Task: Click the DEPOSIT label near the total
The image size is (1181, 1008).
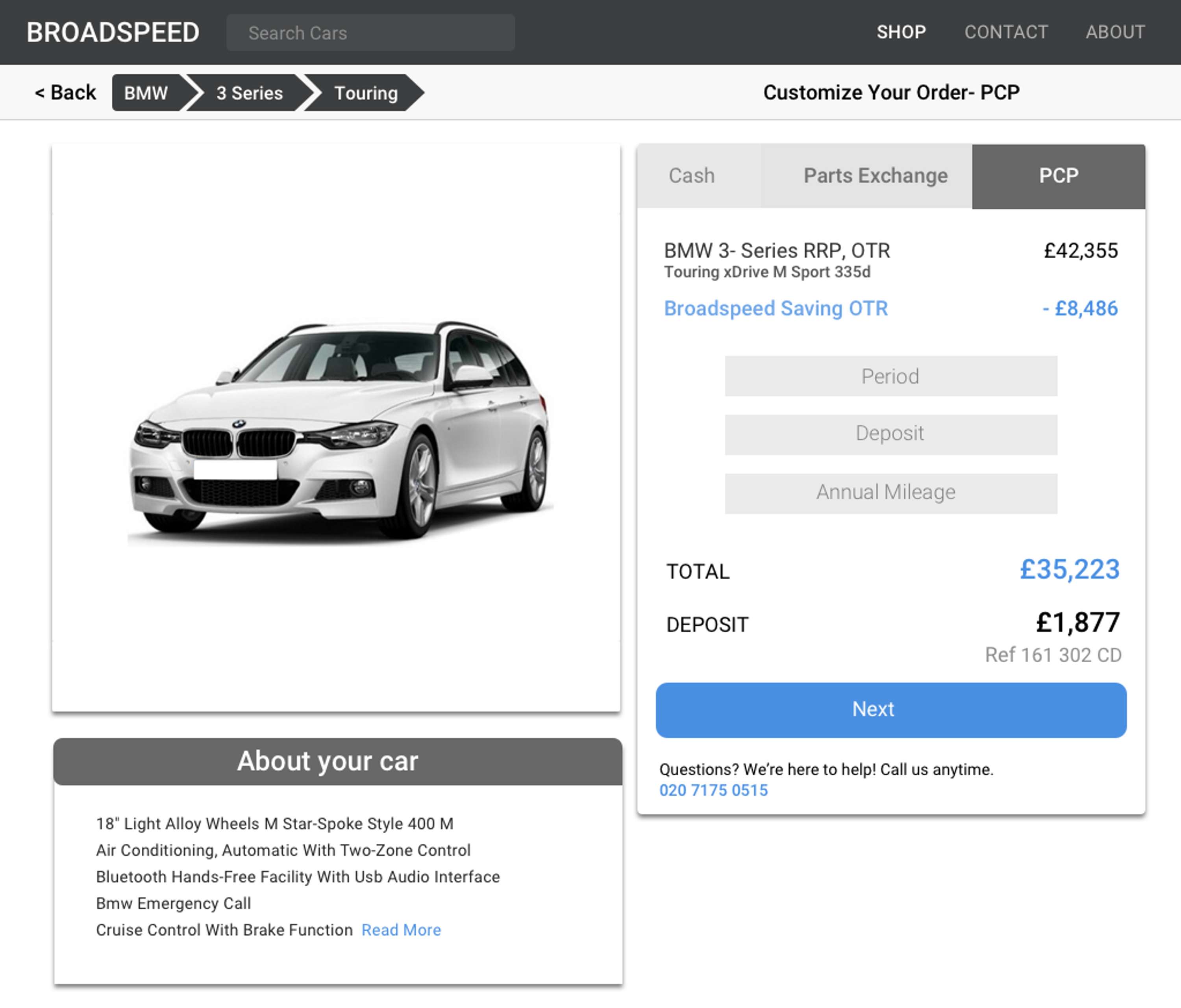Action: [707, 625]
